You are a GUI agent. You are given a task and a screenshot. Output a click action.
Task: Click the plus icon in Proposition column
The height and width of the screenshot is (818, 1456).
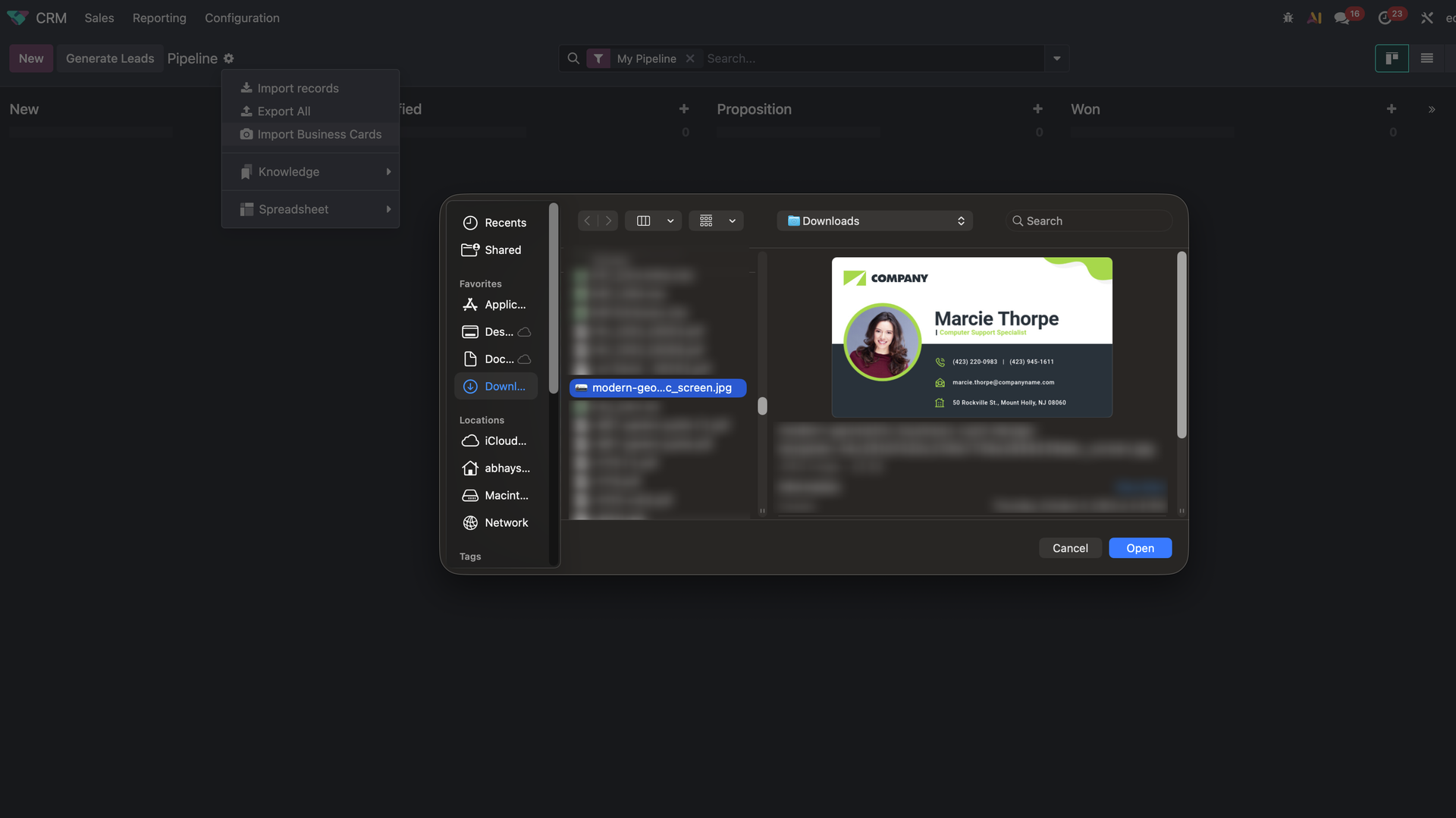pos(1037,109)
